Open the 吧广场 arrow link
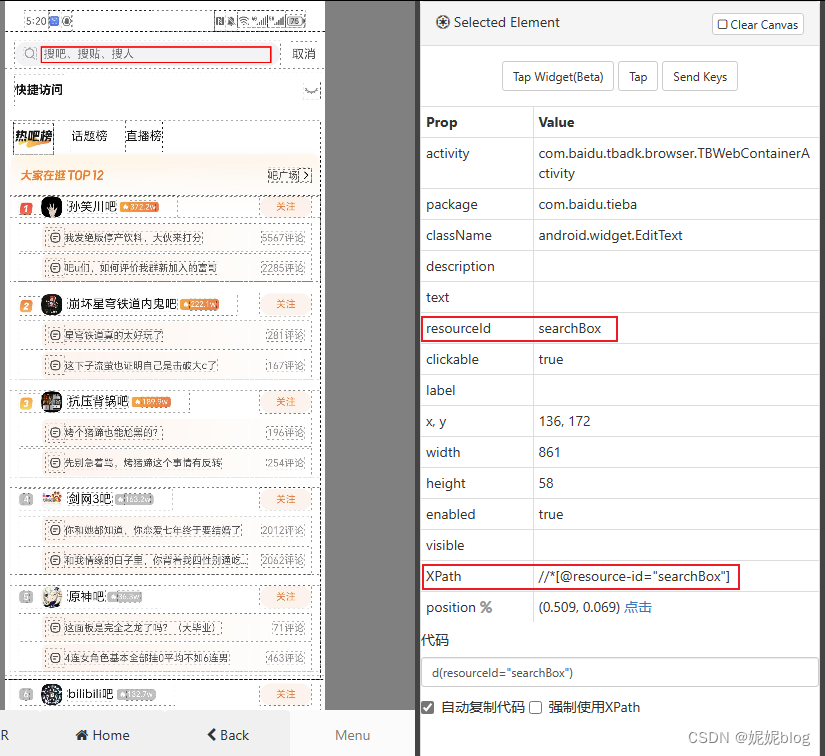This screenshot has height=756, width=825. click(289, 175)
